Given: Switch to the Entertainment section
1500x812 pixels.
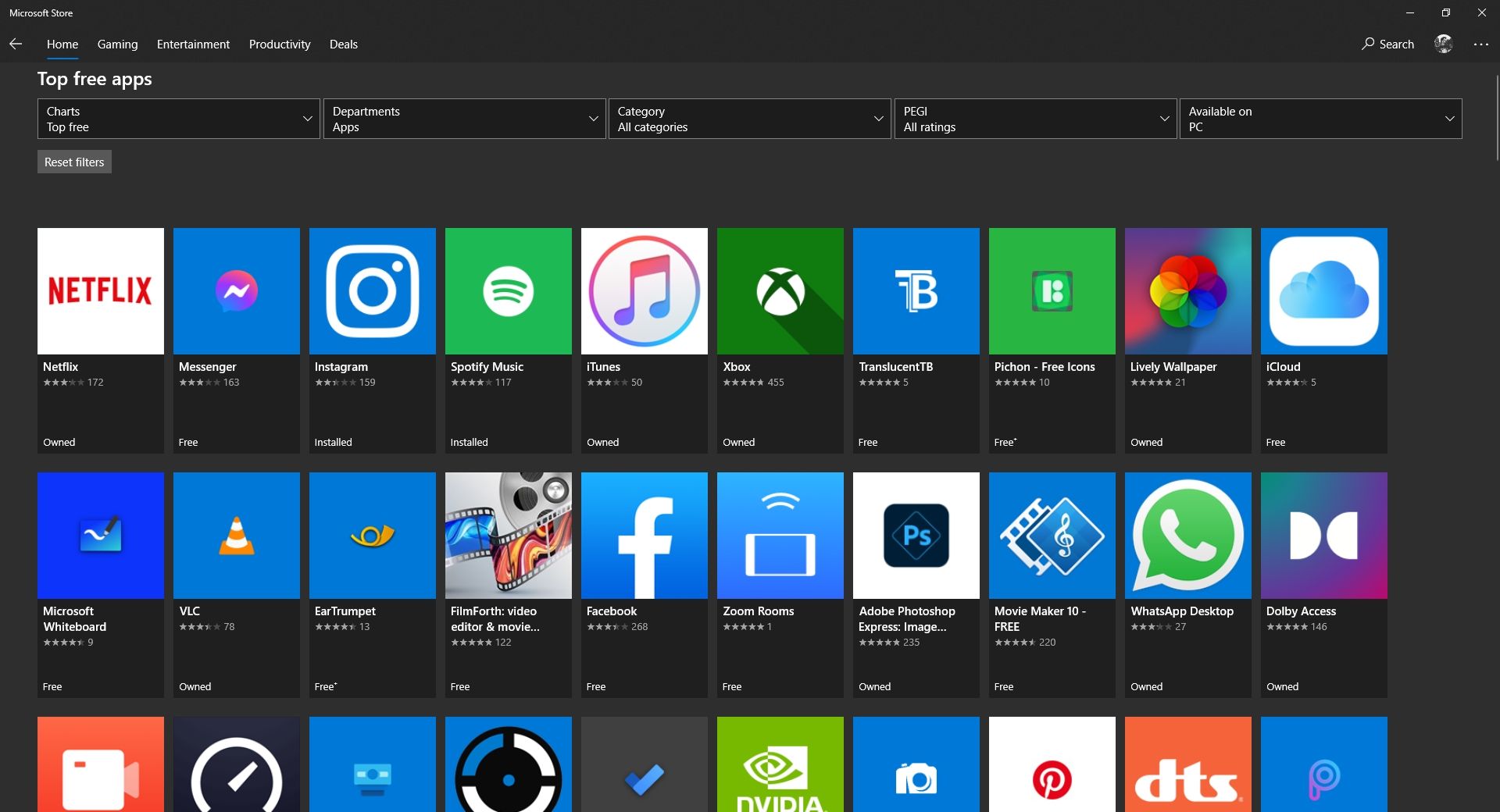Looking at the screenshot, I should (x=192, y=45).
